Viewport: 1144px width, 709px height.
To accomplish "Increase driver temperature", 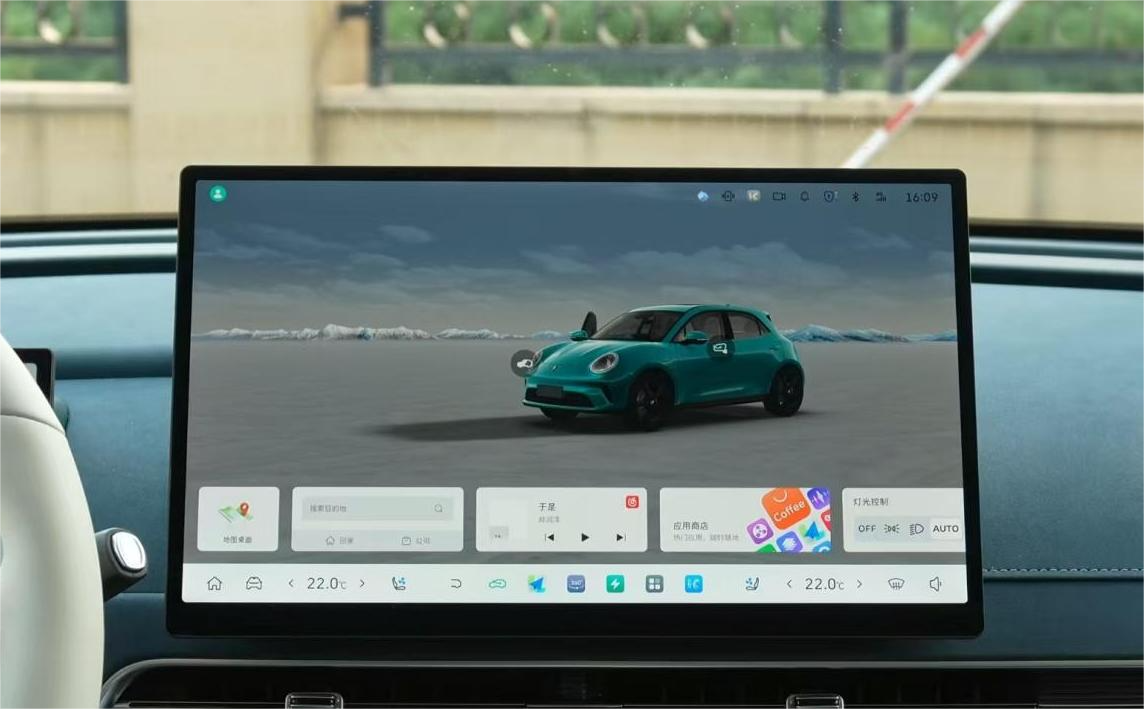I will (x=362, y=584).
